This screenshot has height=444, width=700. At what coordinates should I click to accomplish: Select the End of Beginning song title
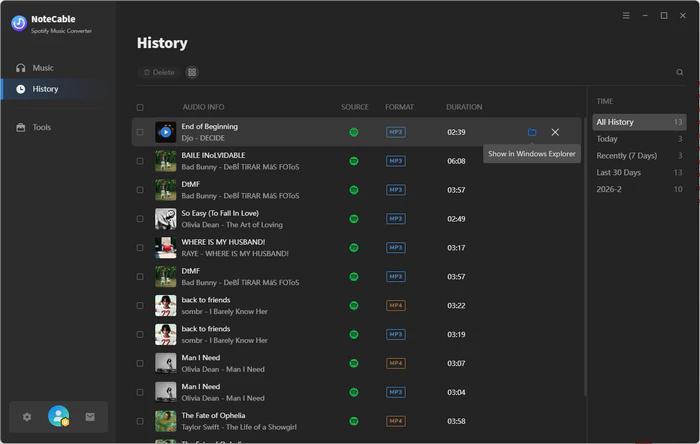tap(209, 127)
